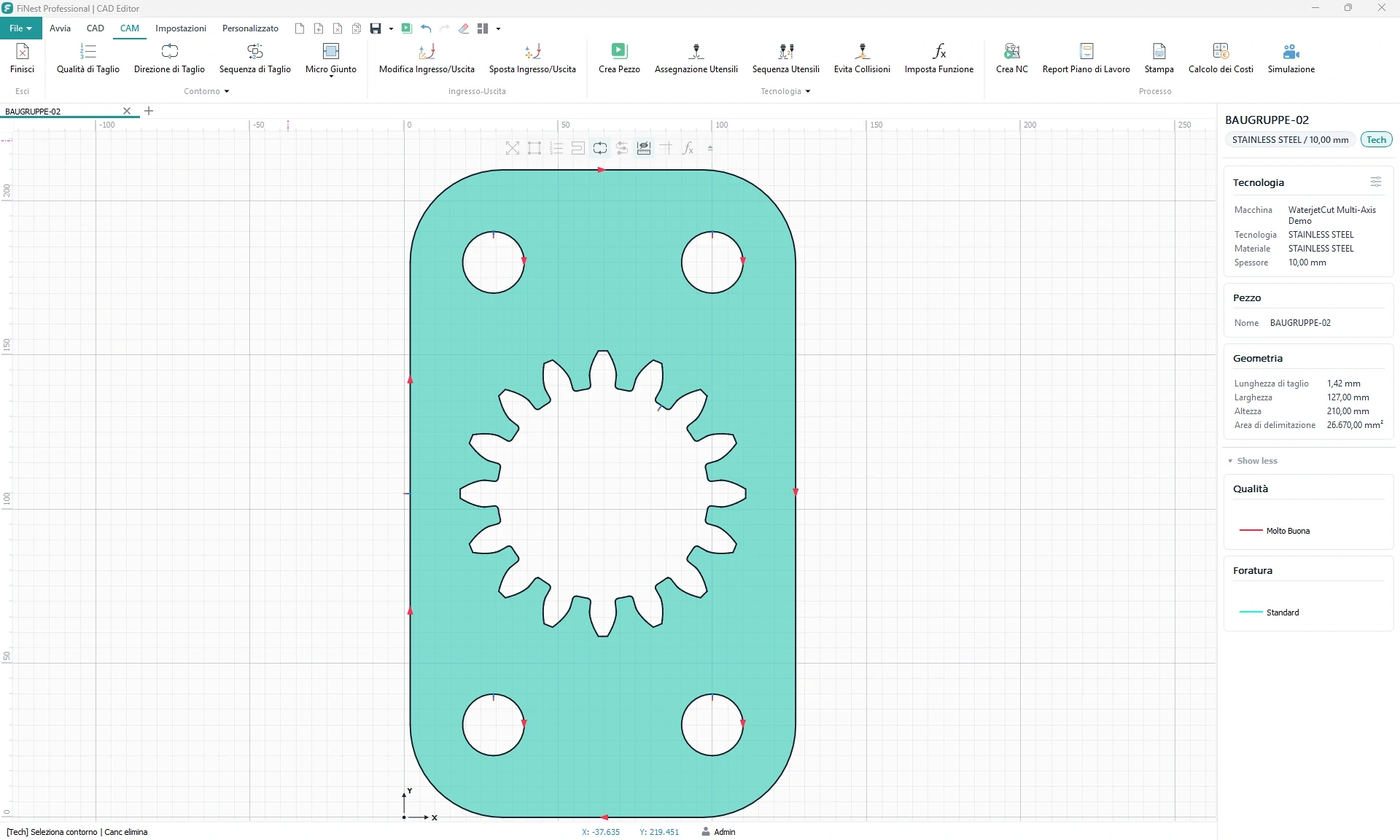The image size is (1400, 840).
Task: Click Crea Pezzo button
Action: point(619,58)
